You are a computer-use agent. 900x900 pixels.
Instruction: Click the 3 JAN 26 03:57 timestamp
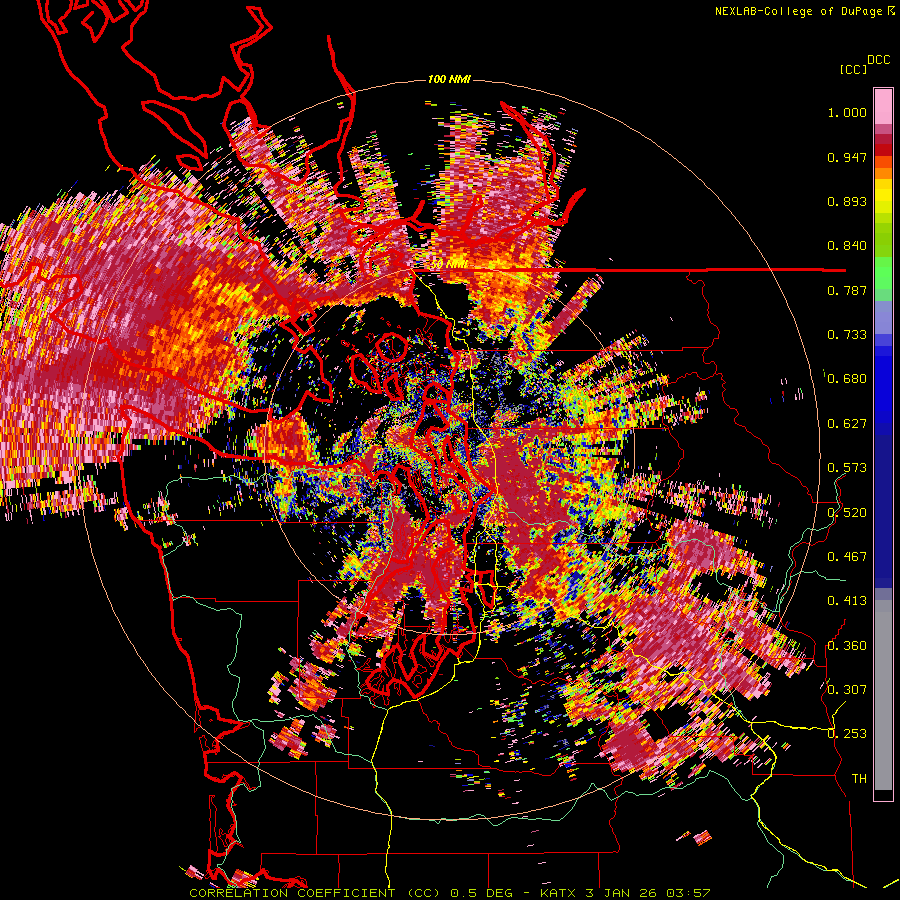648,893
